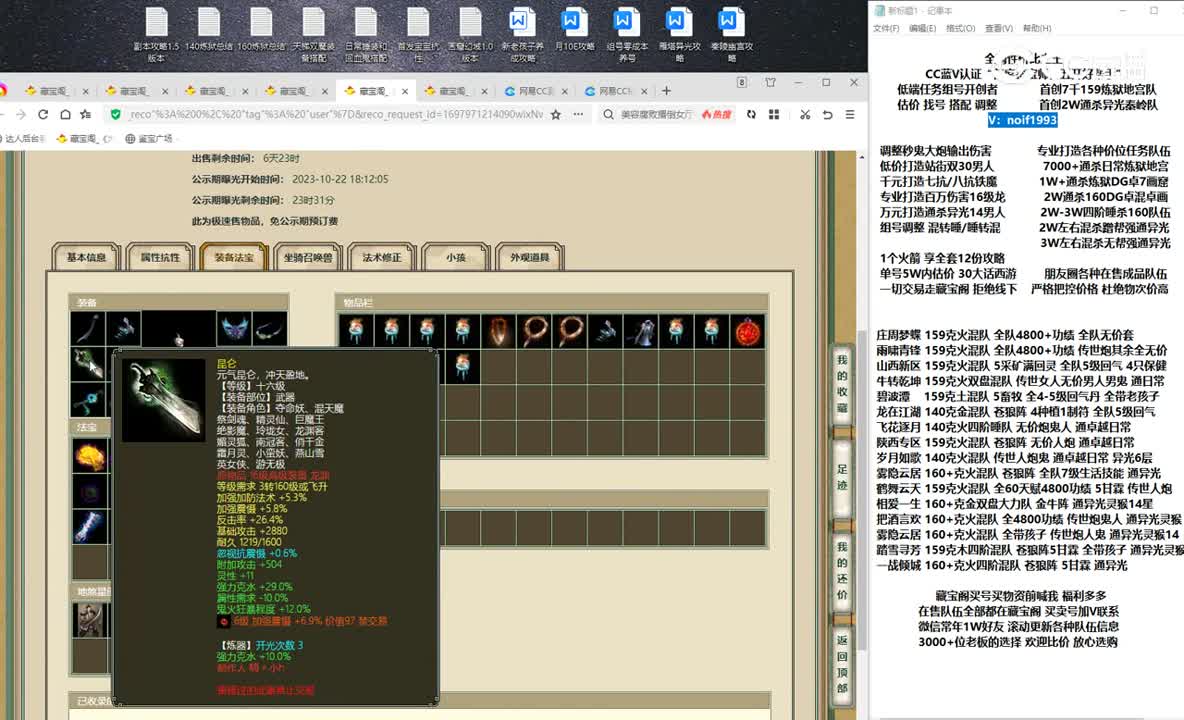Open the address bar more options dots

578,114
